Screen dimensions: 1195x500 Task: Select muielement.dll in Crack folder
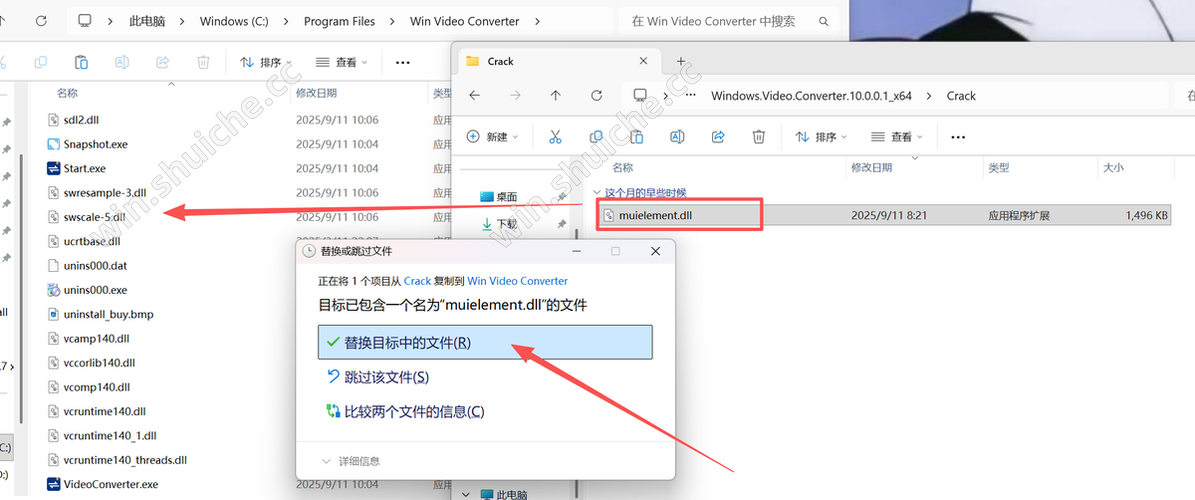click(885, 216)
